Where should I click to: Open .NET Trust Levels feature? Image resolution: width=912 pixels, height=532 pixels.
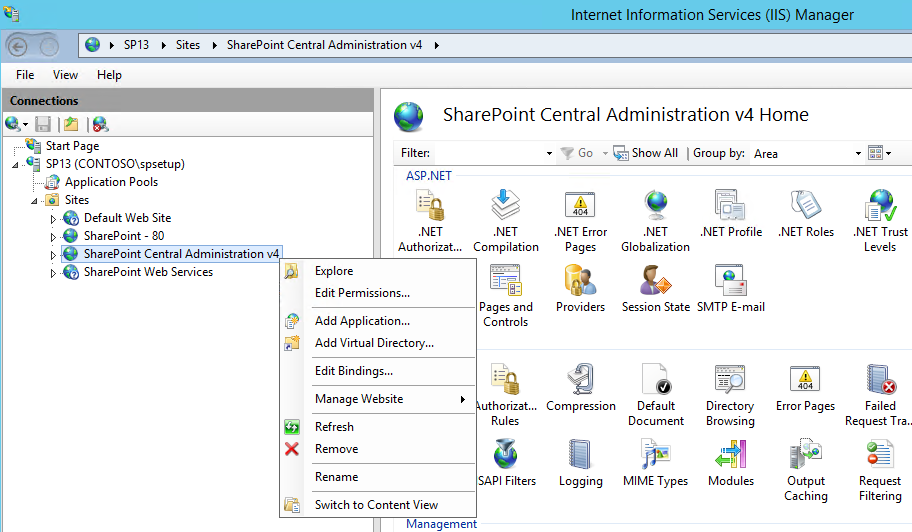[x=880, y=222]
